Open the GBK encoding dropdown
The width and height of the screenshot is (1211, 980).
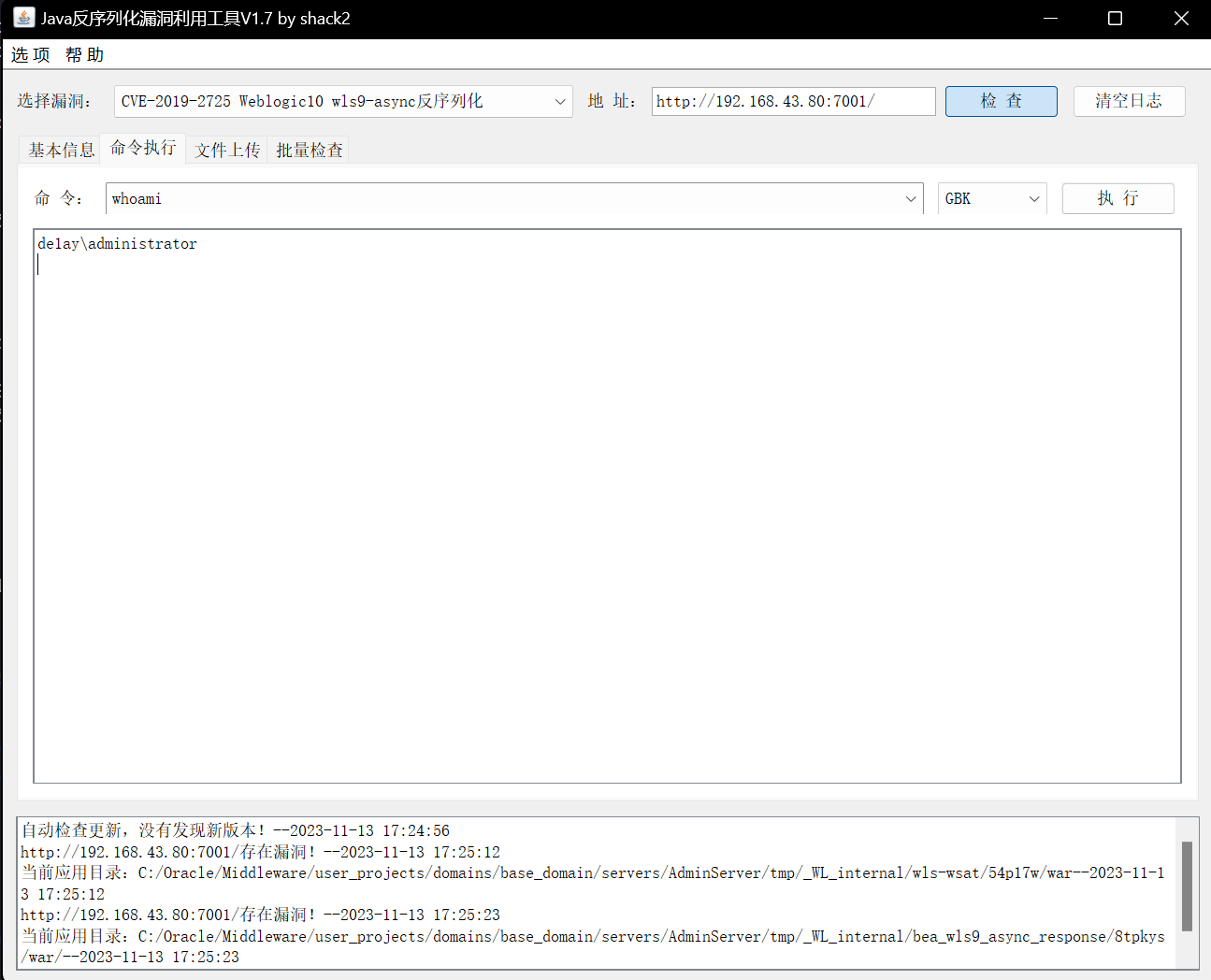point(992,198)
